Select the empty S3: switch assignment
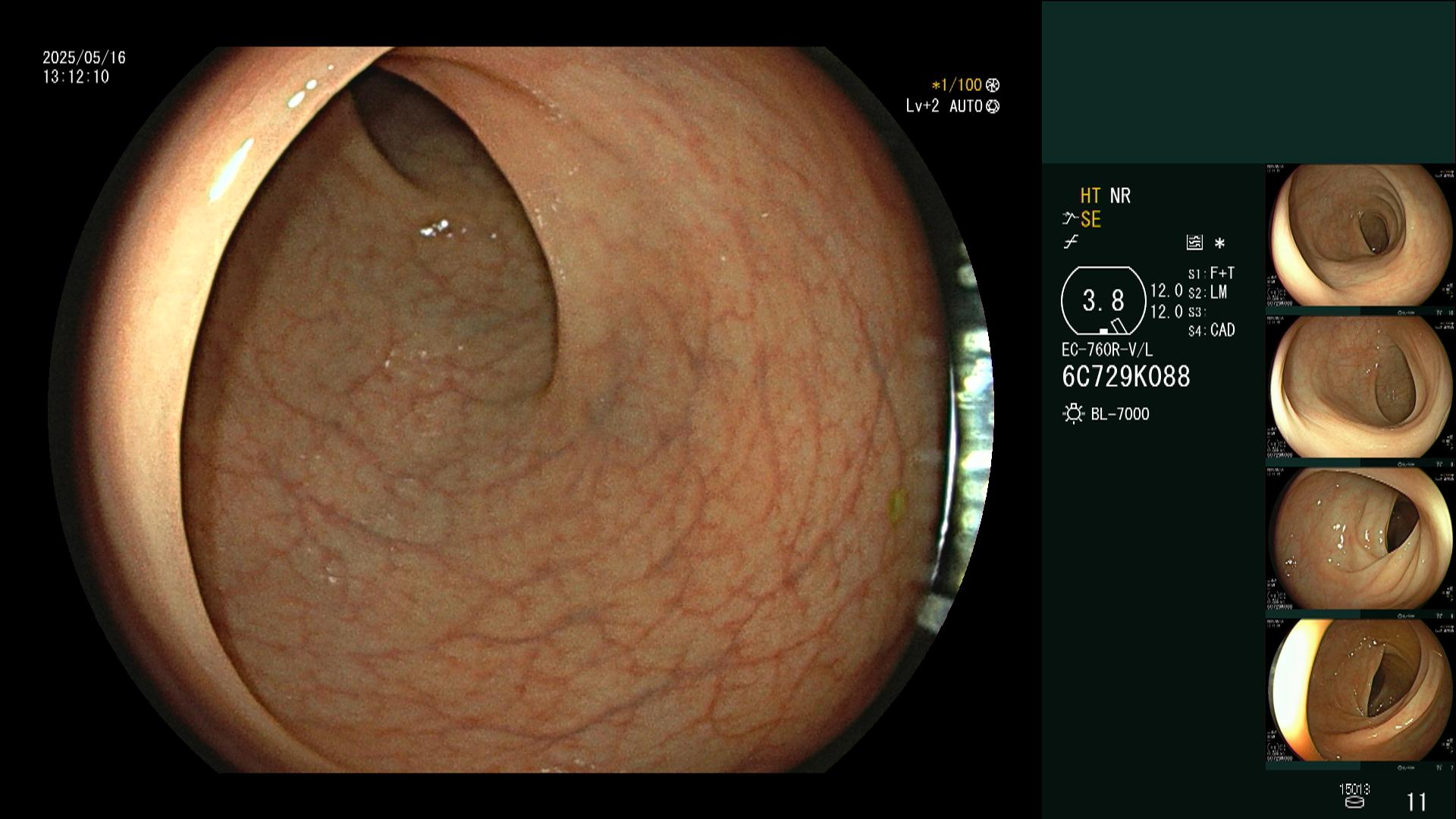The height and width of the screenshot is (819, 1456). point(1197,312)
